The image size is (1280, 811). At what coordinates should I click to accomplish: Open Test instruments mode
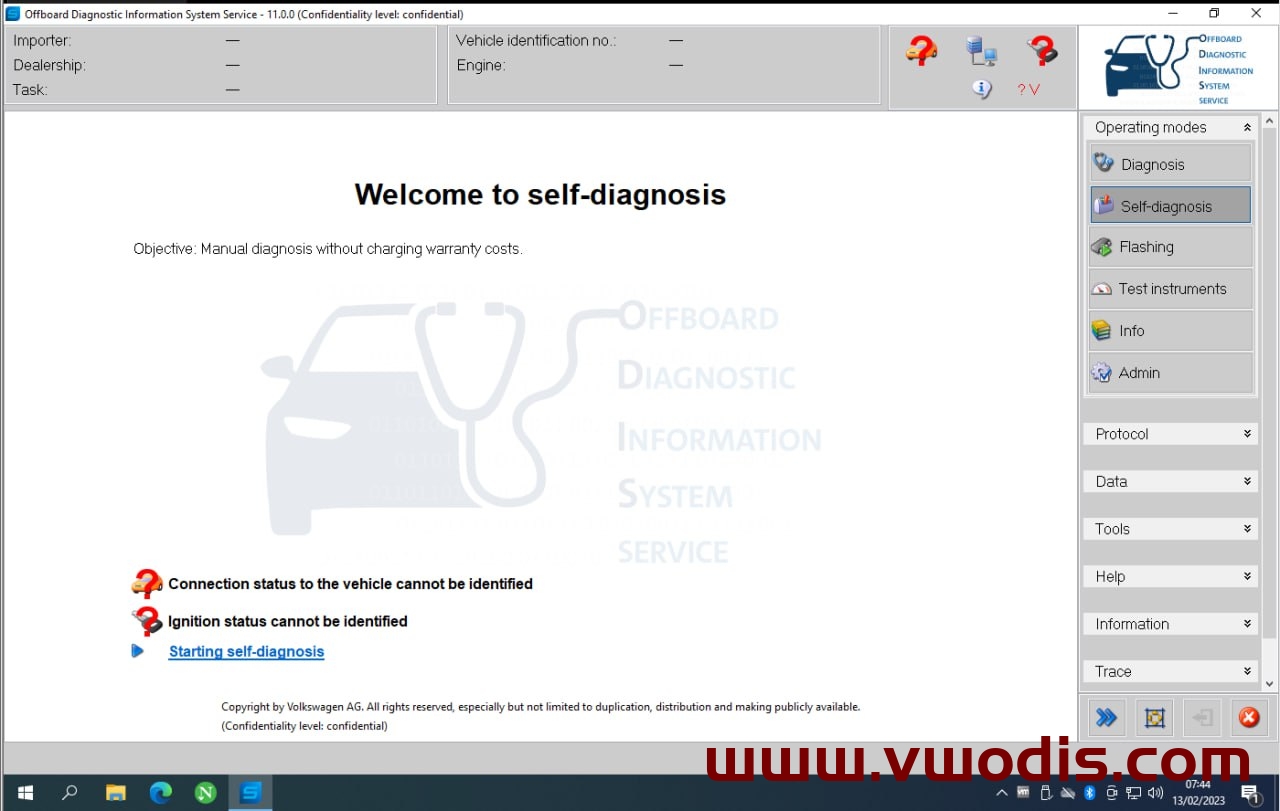1170,289
